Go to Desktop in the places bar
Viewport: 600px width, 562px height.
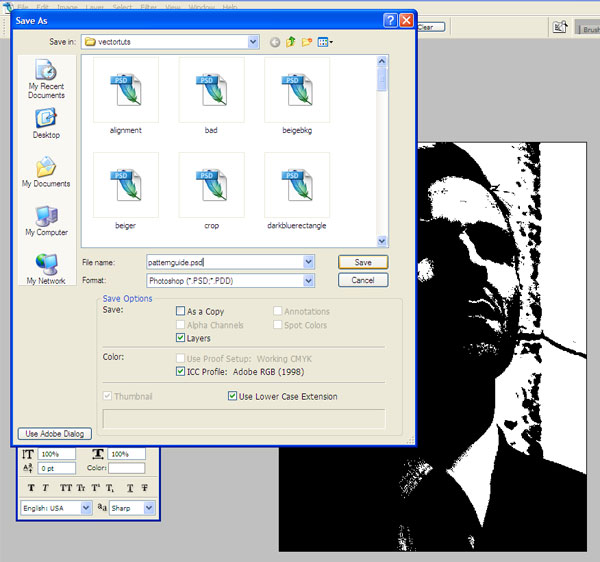point(46,124)
